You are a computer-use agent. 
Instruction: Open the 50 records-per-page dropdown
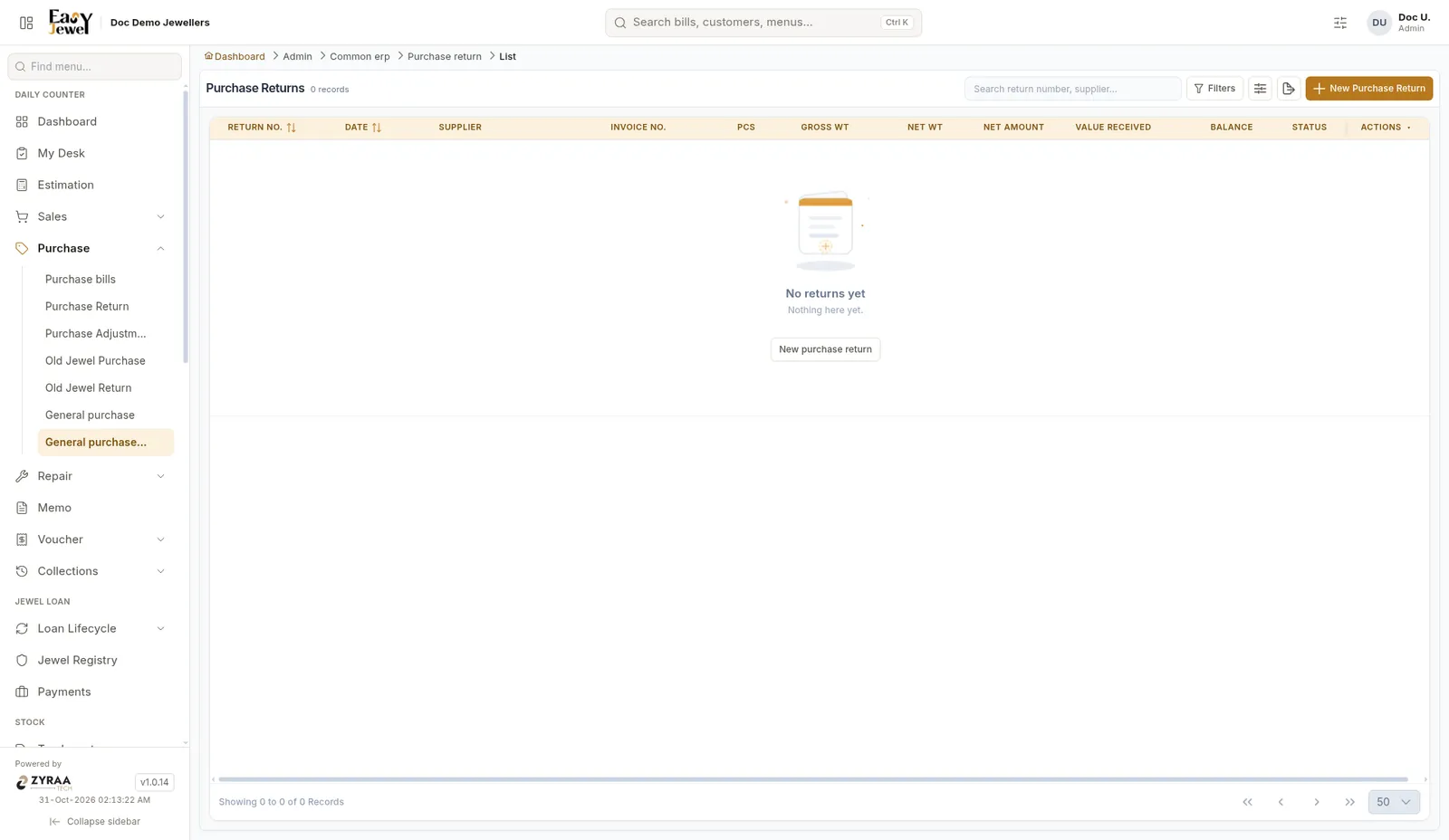coord(1394,802)
